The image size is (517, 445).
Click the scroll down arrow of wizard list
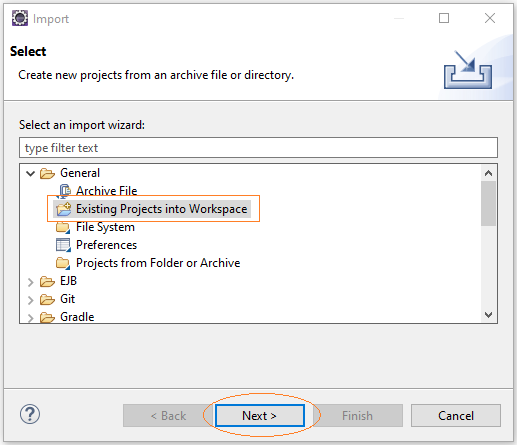pos(489,315)
